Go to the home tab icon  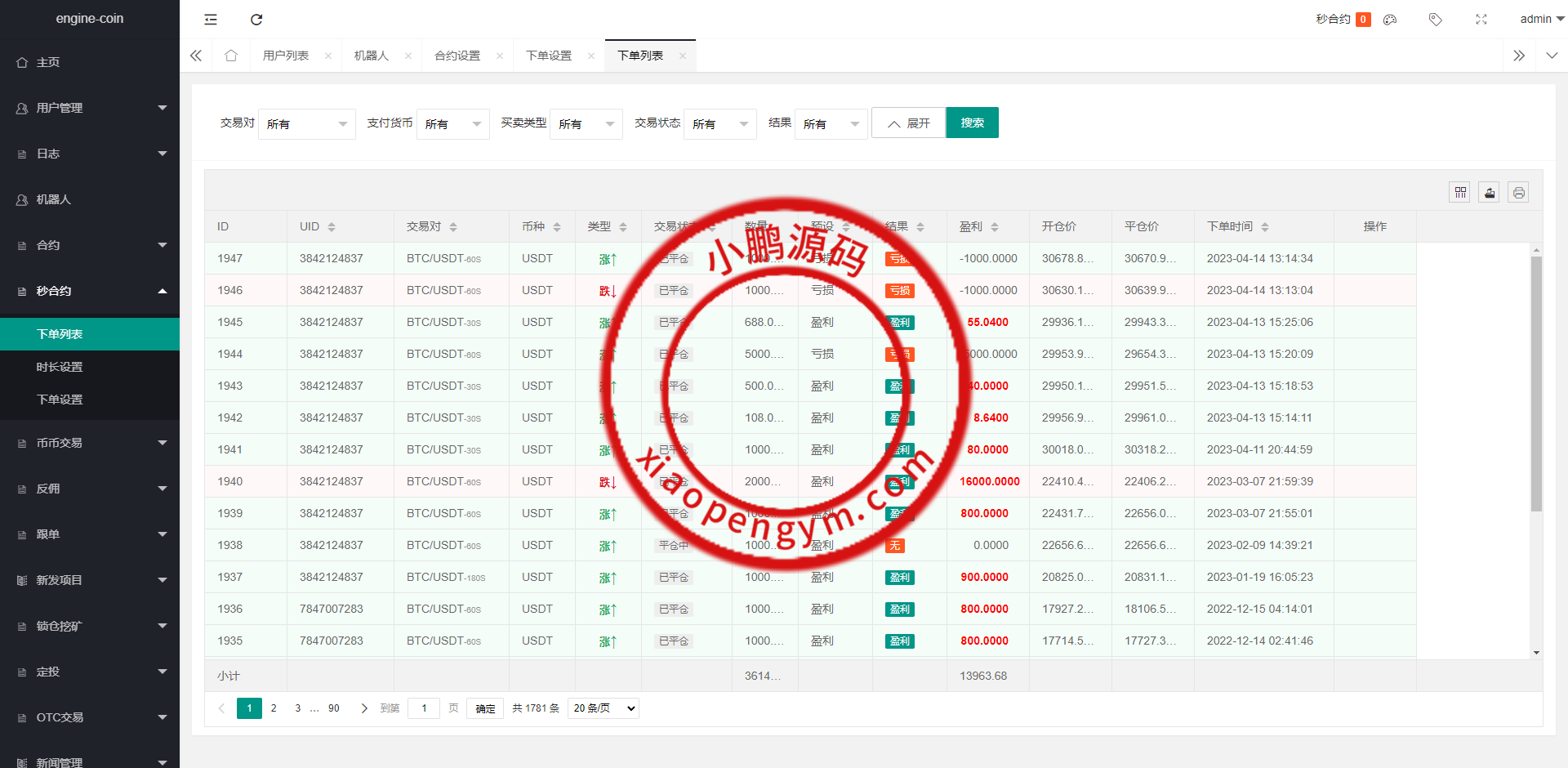231,56
